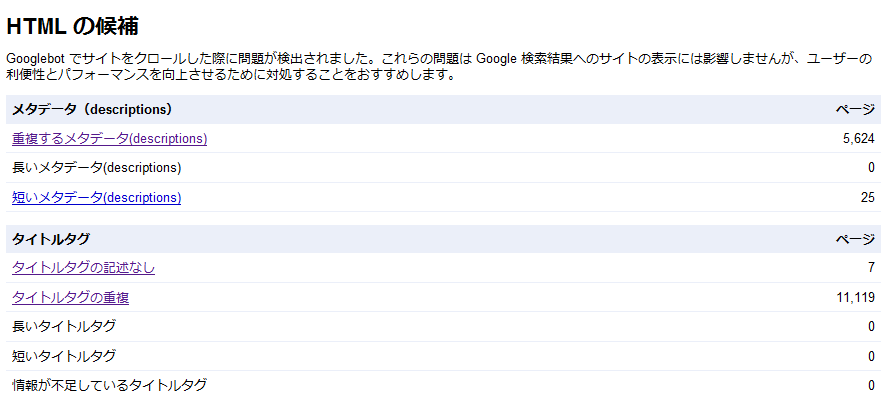Click the メタデータ（descriptions） section header
887x400 pixels.
[92, 109]
